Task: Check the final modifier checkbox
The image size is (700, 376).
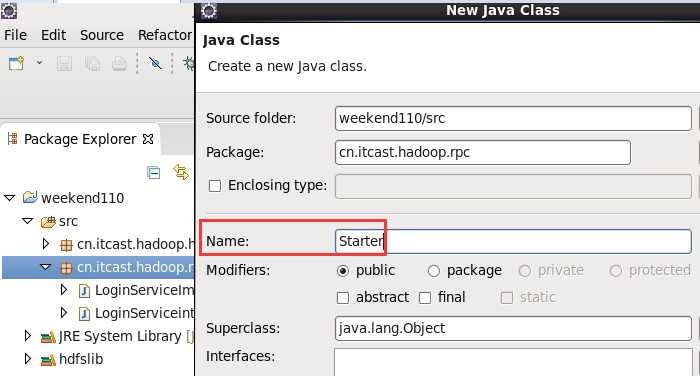Action: (425, 297)
